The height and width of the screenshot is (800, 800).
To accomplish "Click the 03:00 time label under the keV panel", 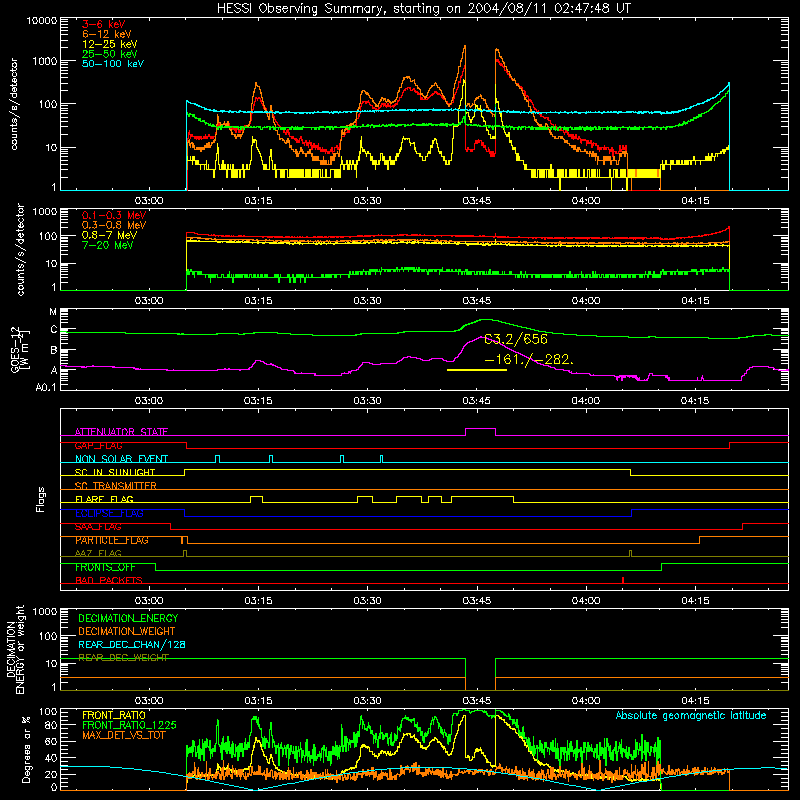I will 149,201.
